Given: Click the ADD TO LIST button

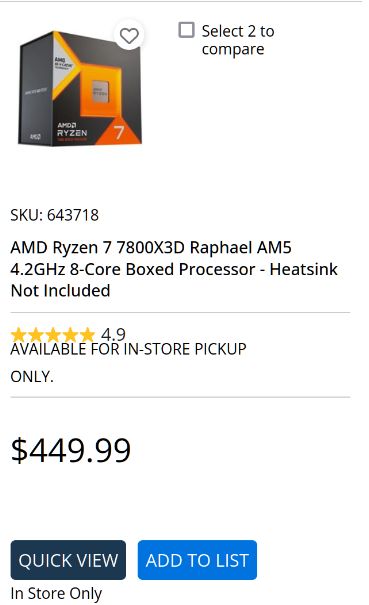Looking at the screenshot, I should pos(197,560).
